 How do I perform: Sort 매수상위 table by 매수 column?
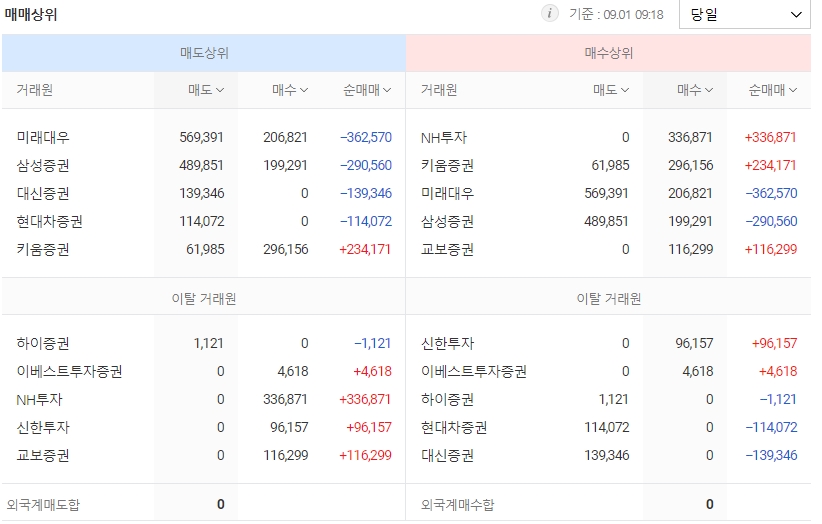[x=695, y=90]
